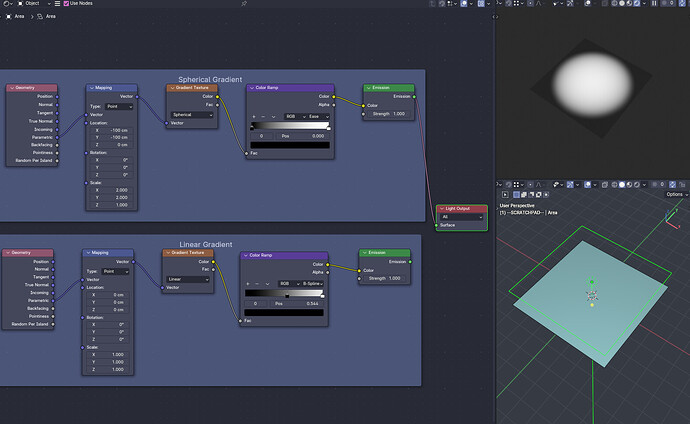Click the Parametric output socket of upper Geometry

[57, 137]
